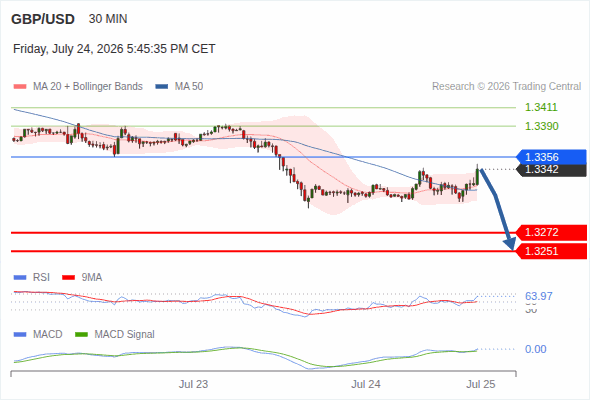Click the 1.3390 resistance level label

(541, 126)
